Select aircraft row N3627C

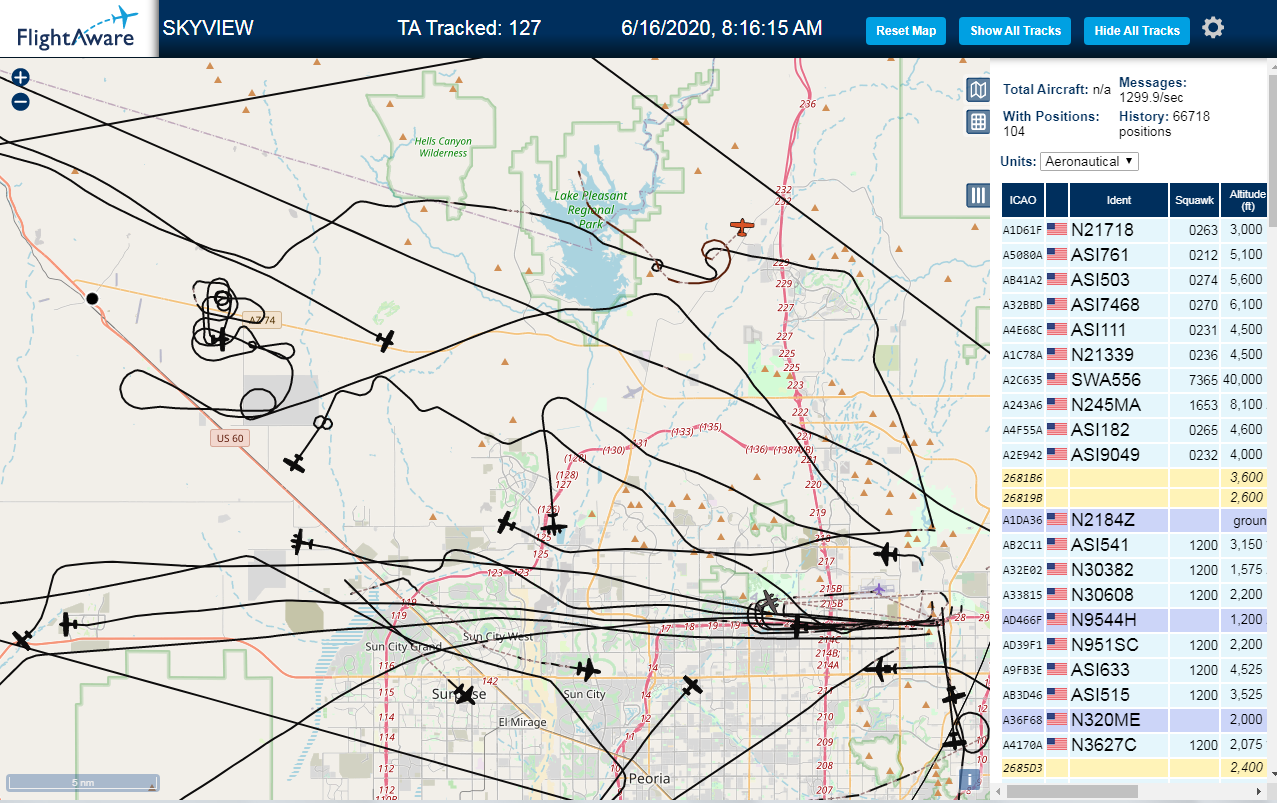click(x=1135, y=745)
